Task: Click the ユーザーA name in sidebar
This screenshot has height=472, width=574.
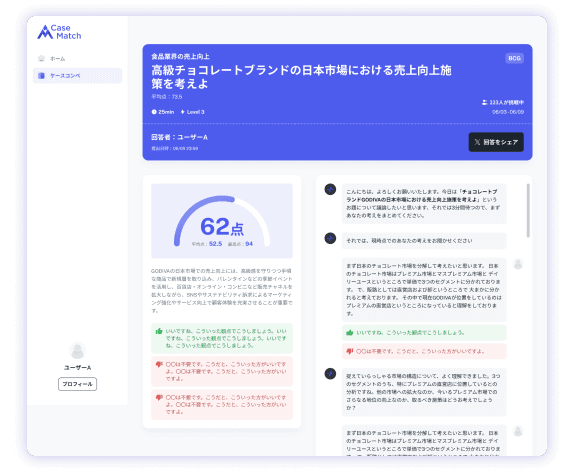Action: coord(77,368)
